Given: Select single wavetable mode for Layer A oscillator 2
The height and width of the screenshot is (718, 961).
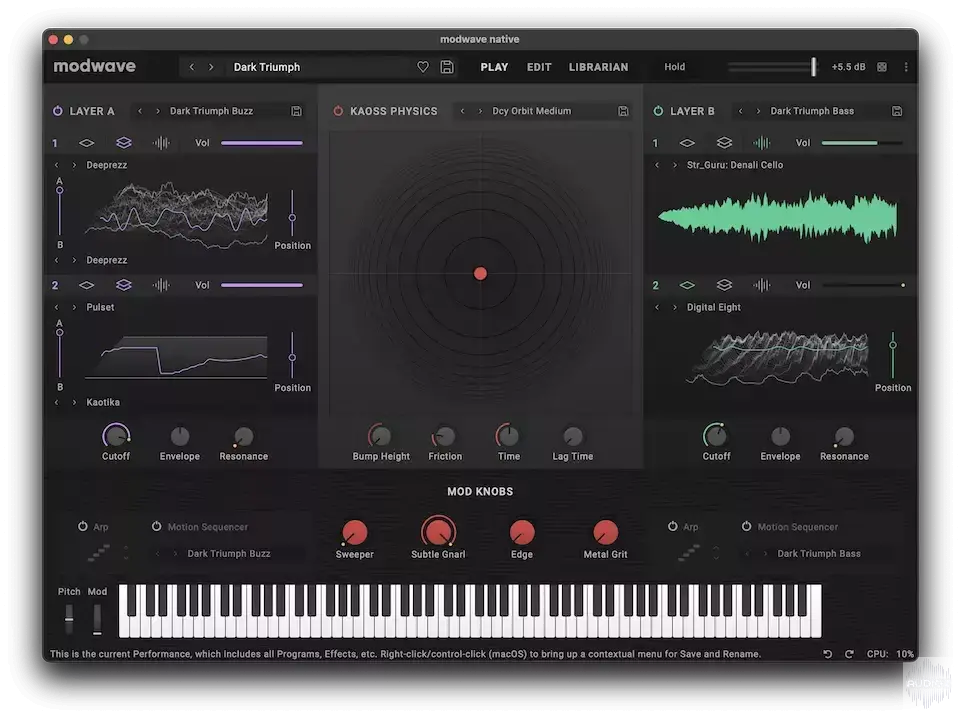Looking at the screenshot, I should [86, 285].
